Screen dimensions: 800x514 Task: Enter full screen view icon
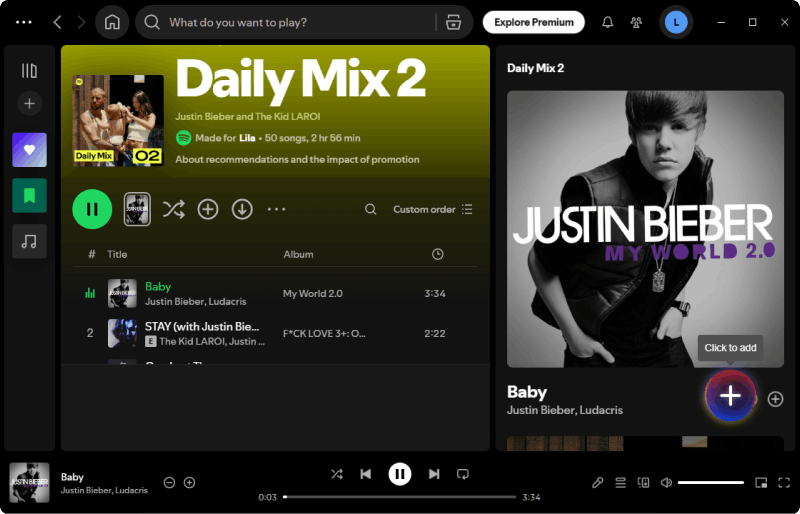[784, 482]
